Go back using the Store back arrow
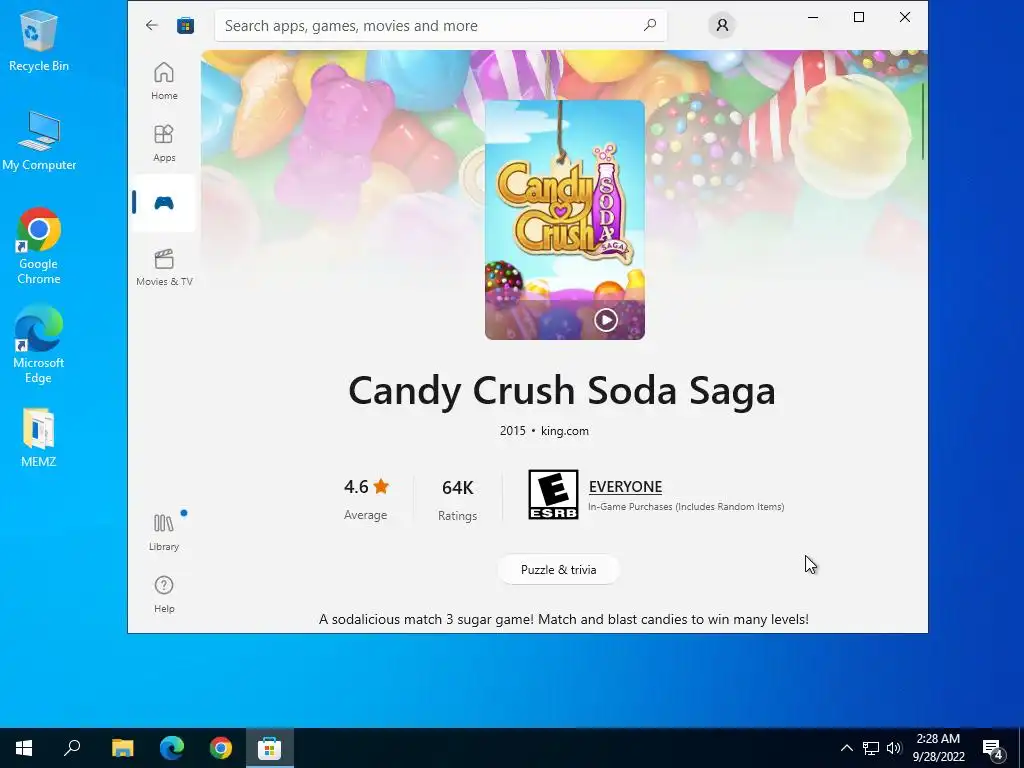The height and width of the screenshot is (768, 1024). pos(152,25)
